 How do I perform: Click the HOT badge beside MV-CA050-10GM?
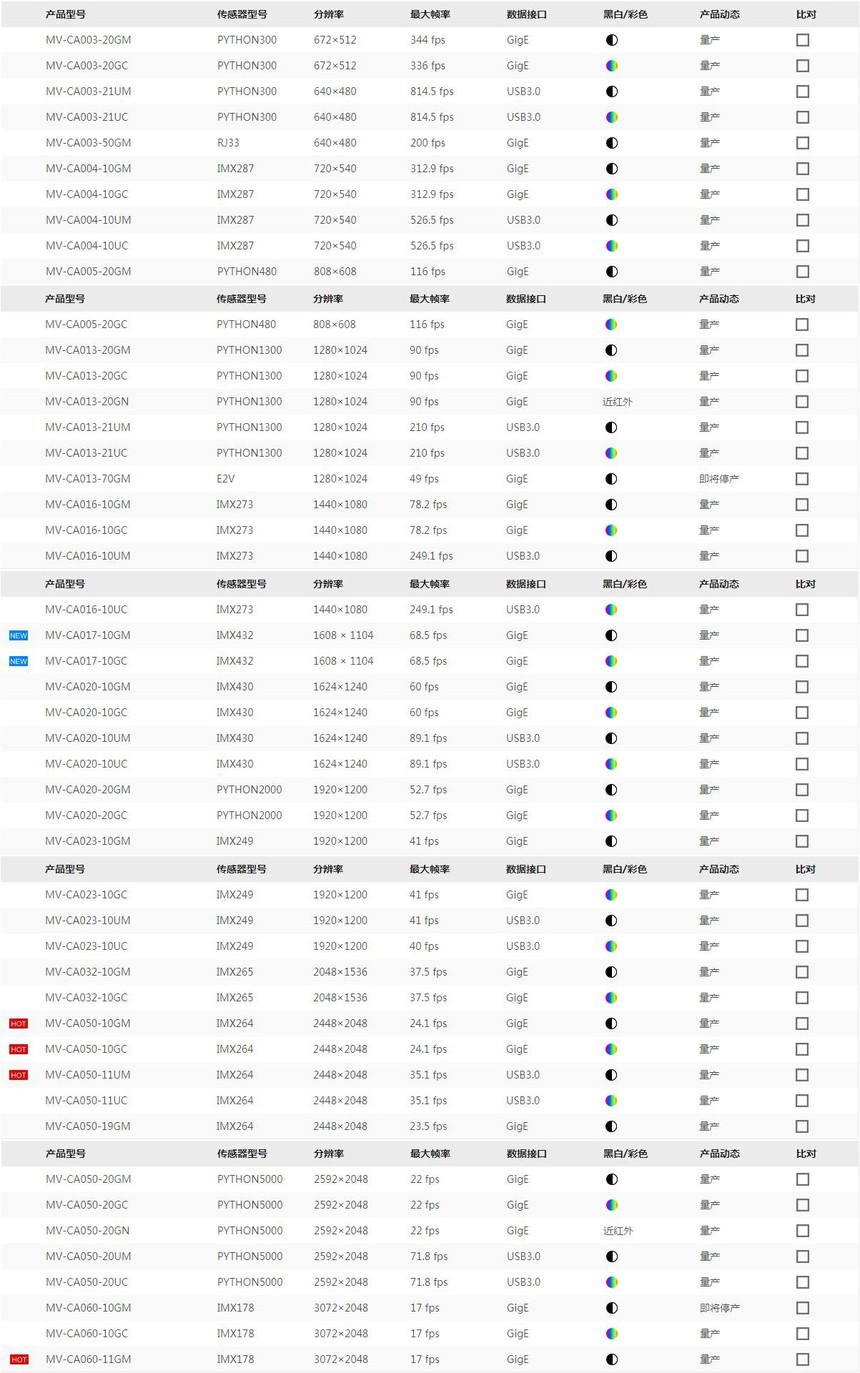tap(18, 1023)
